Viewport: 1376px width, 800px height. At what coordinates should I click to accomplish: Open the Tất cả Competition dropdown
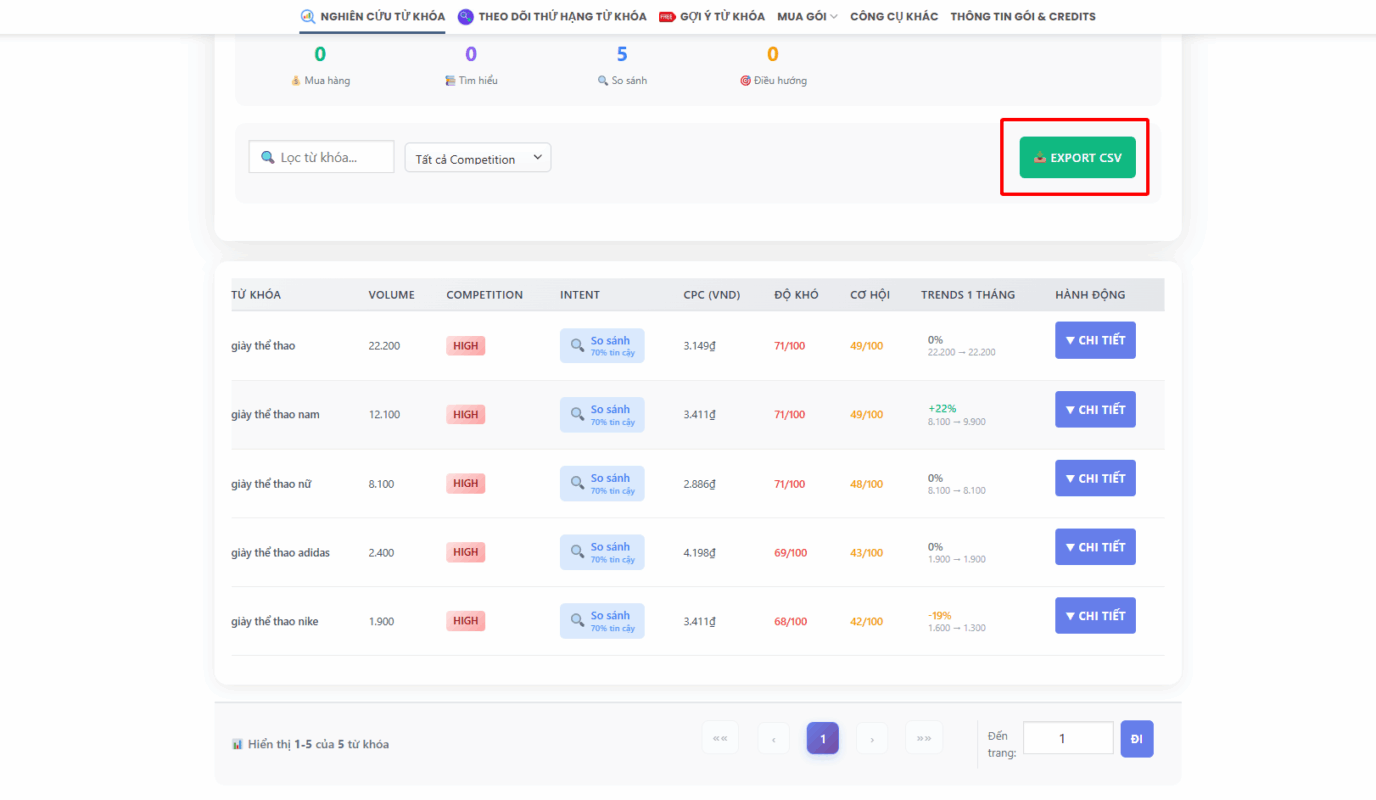tap(477, 158)
